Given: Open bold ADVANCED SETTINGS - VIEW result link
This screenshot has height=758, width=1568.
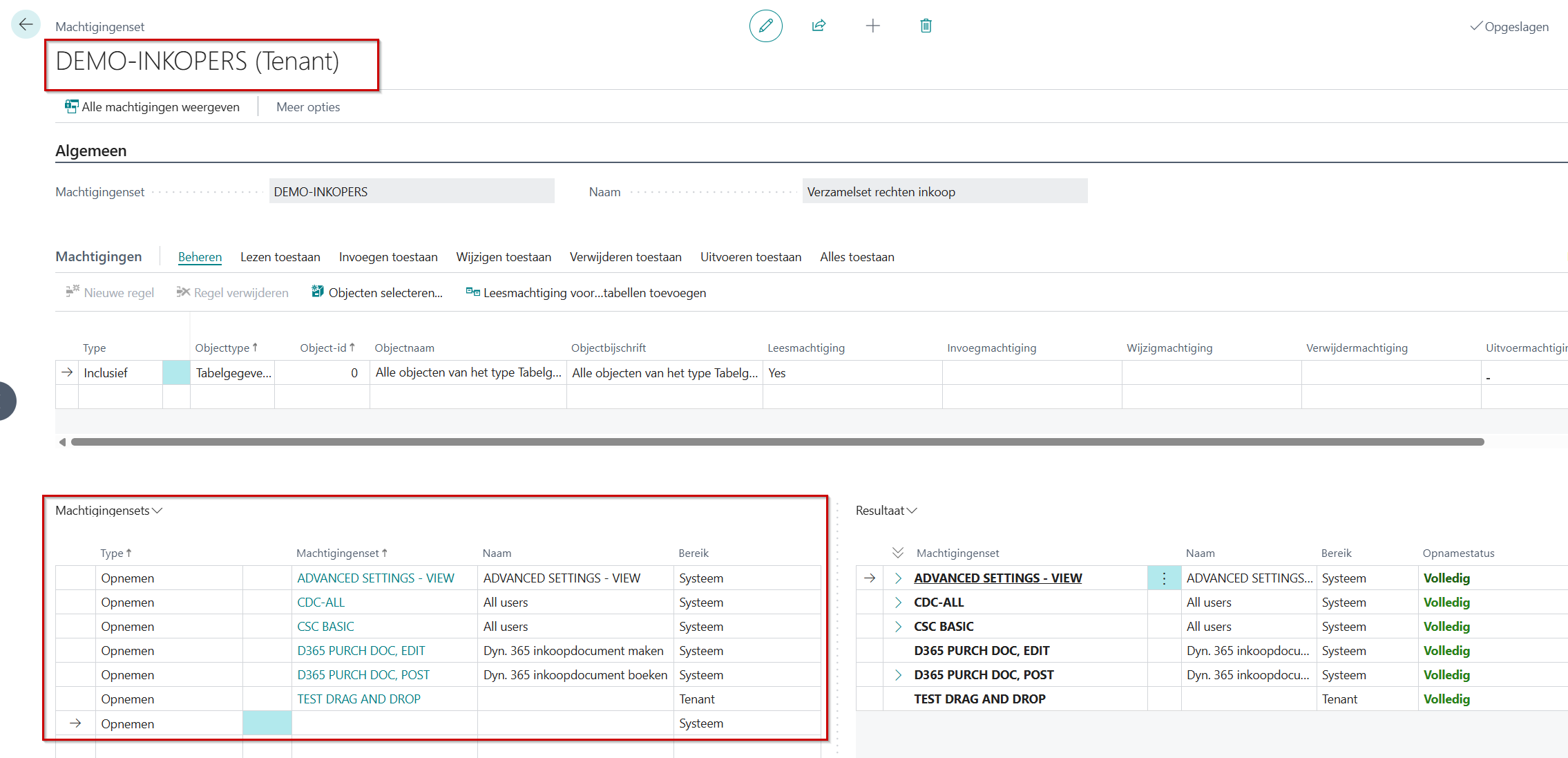Looking at the screenshot, I should [997, 578].
